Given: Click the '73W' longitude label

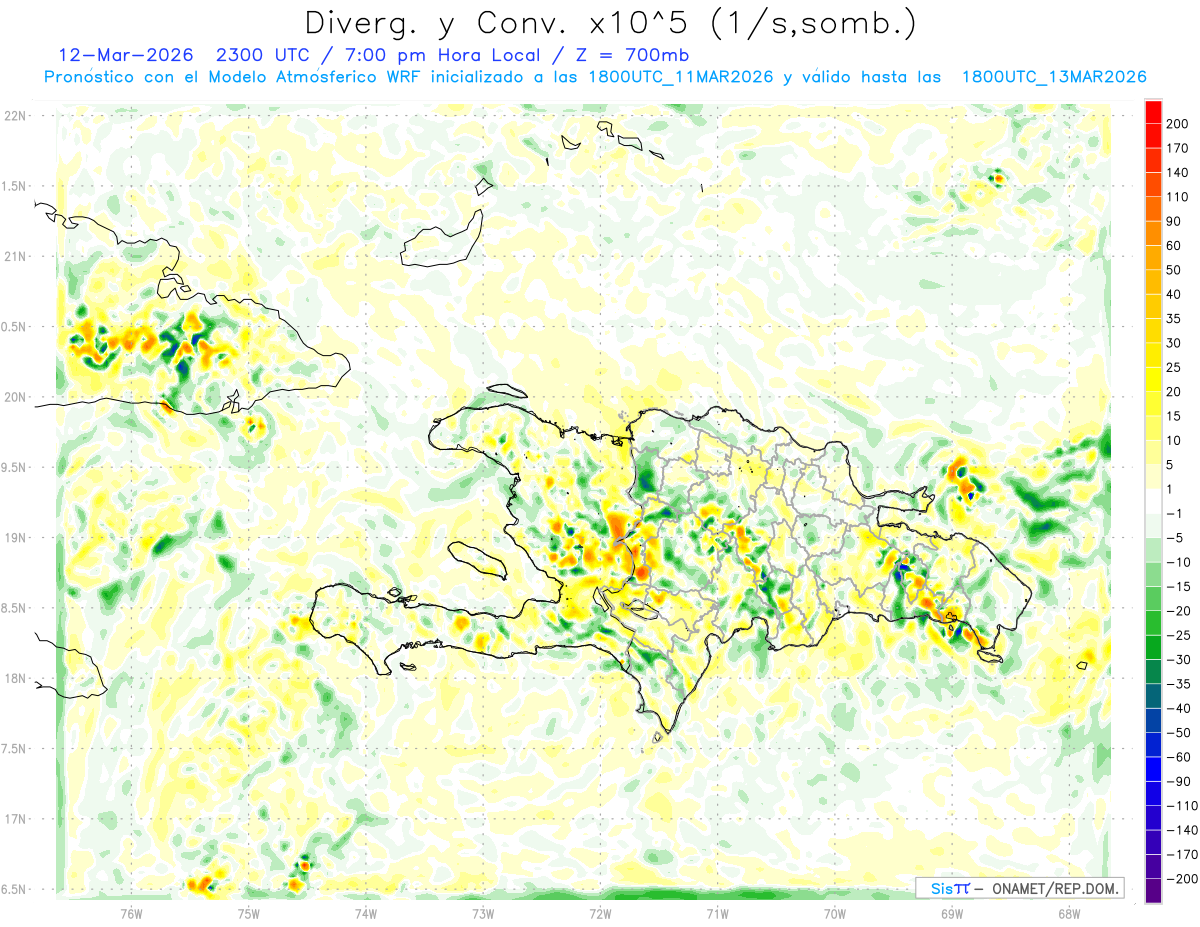Looking at the screenshot, I should [483, 915].
